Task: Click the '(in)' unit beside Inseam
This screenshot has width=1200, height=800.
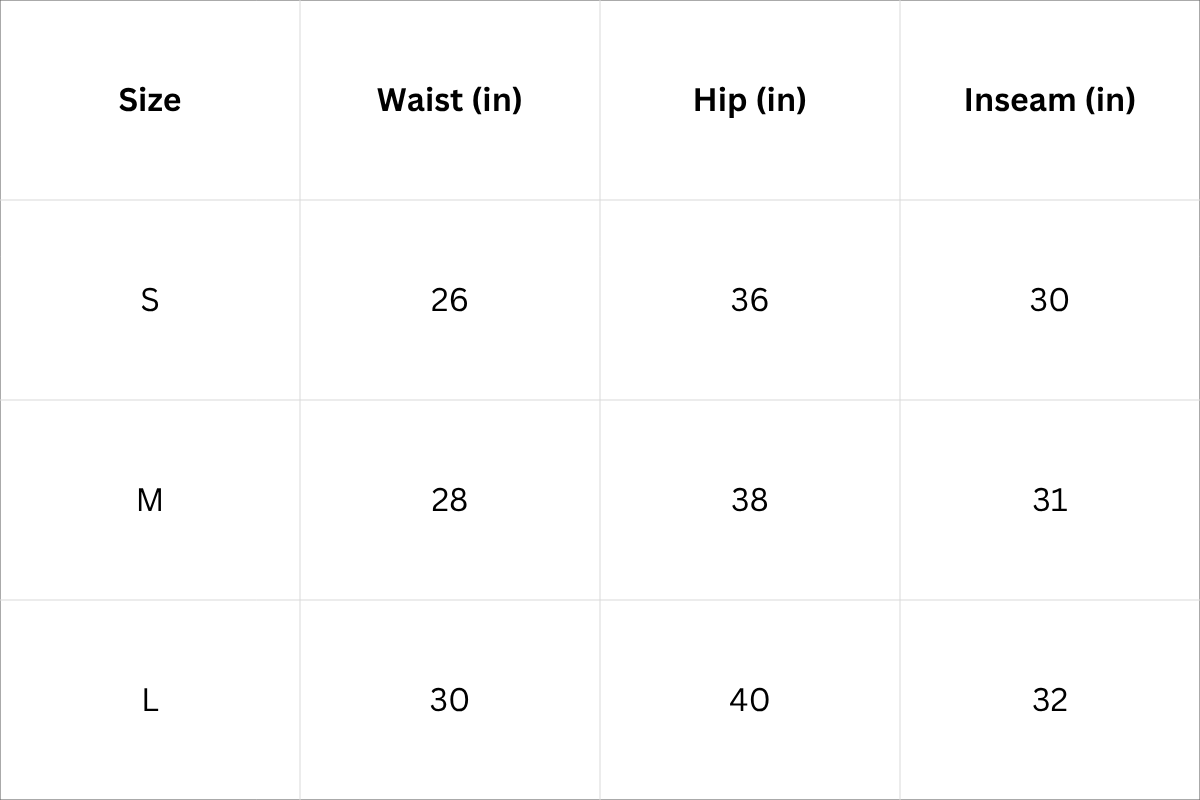Action: [x=1110, y=100]
